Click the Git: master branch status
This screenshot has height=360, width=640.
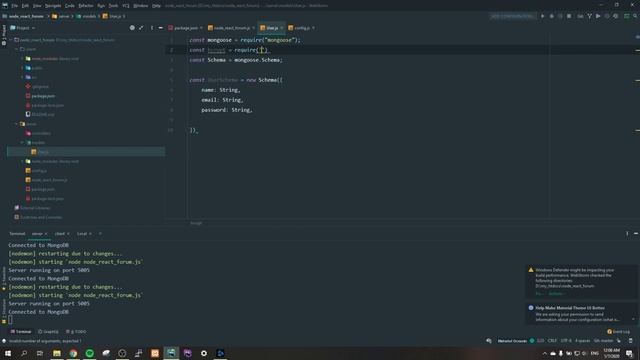pyautogui.click(x=603, y=340)
